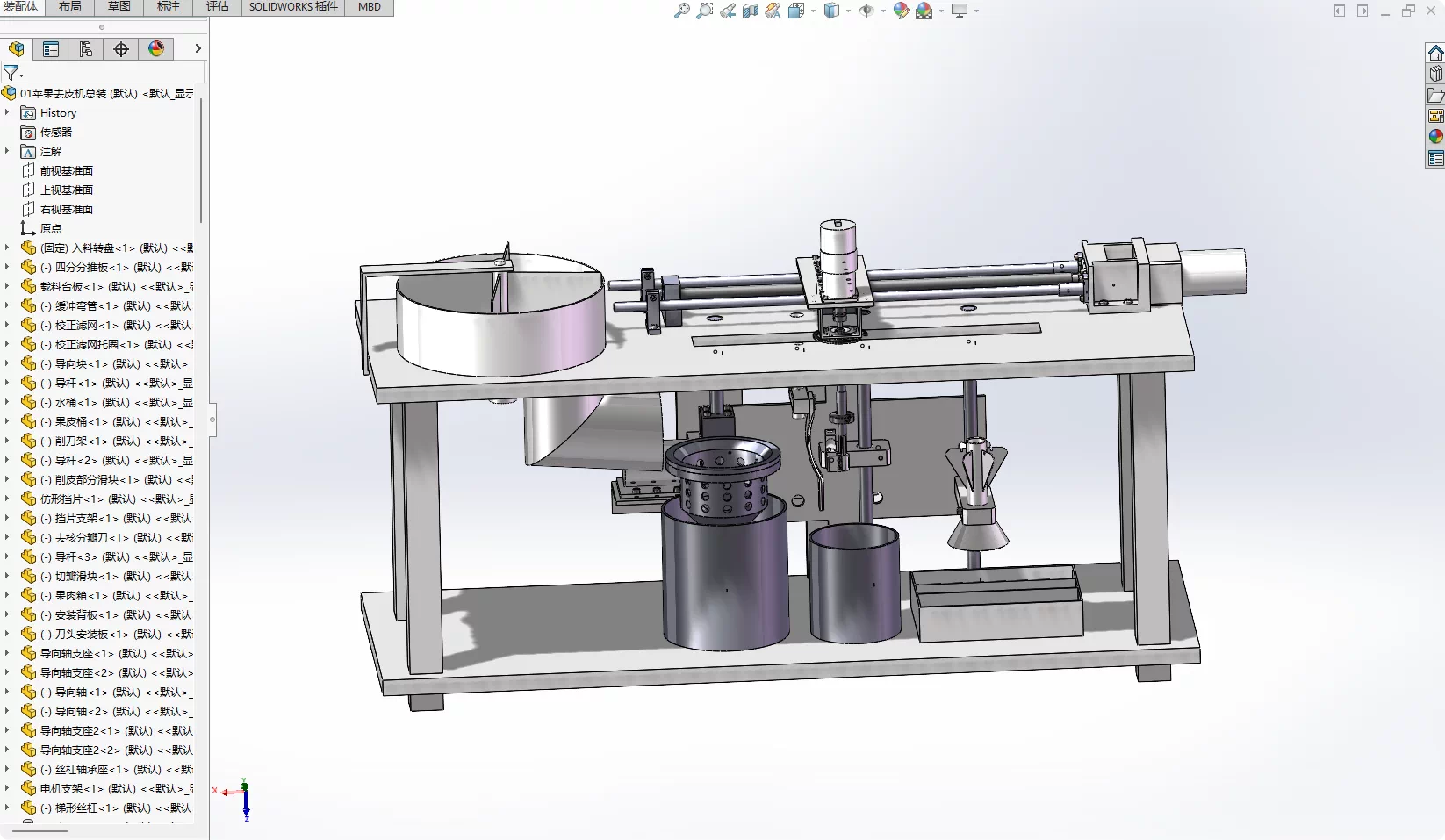Open the 布局 ribbon tab
Viewport: 1445px width, 840px height.
click(x=70, y=7)
